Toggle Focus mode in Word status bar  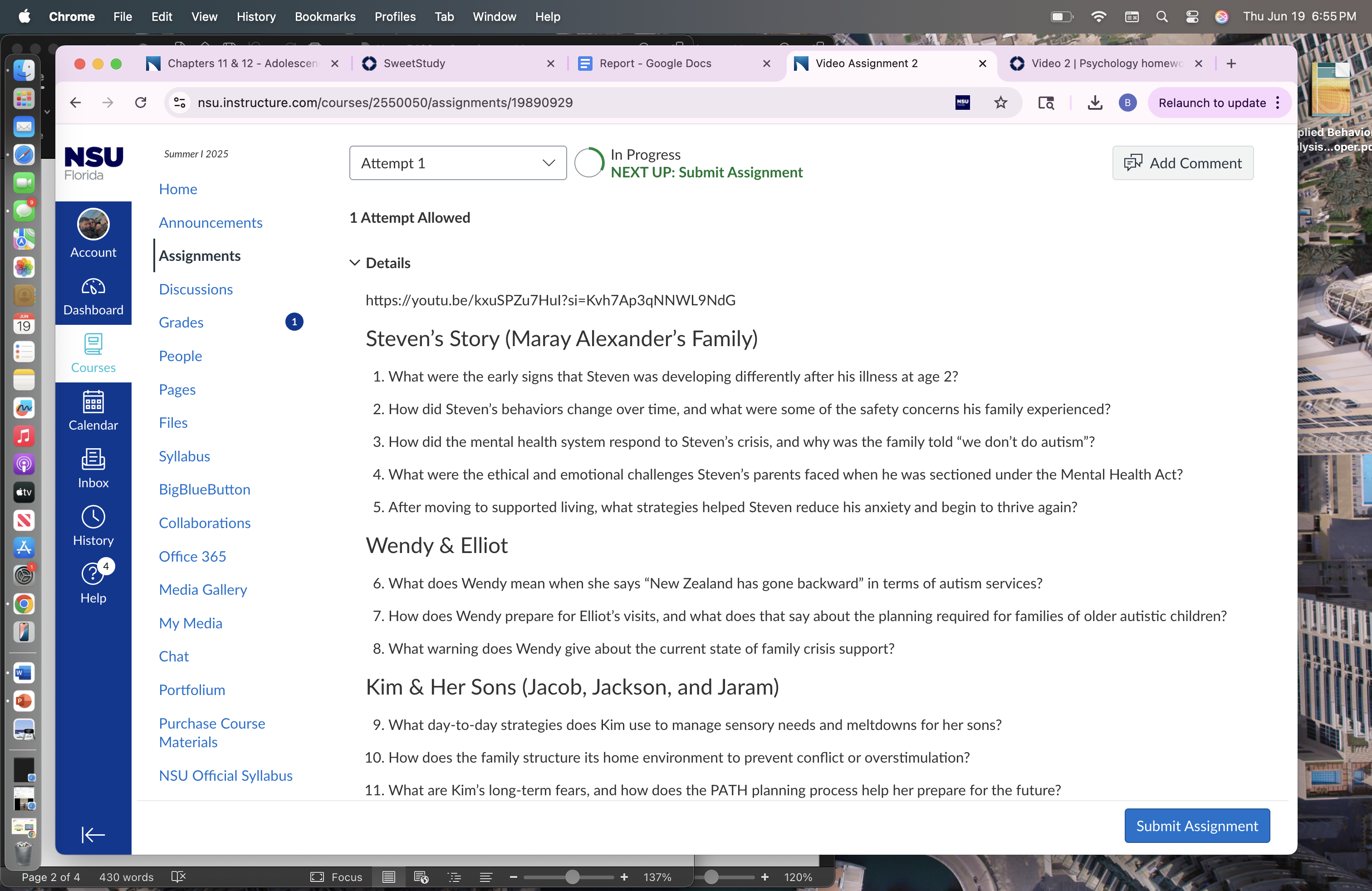pos(336,876)
